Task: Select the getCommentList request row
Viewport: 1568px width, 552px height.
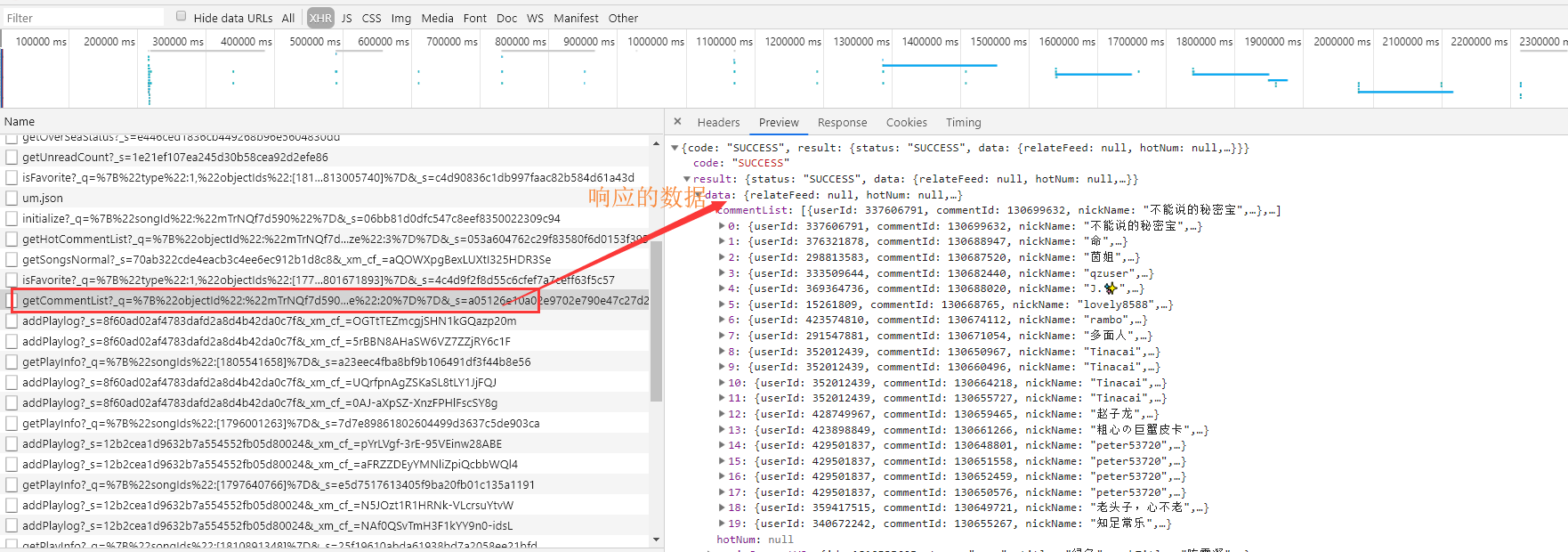Action: pos(326,300)
